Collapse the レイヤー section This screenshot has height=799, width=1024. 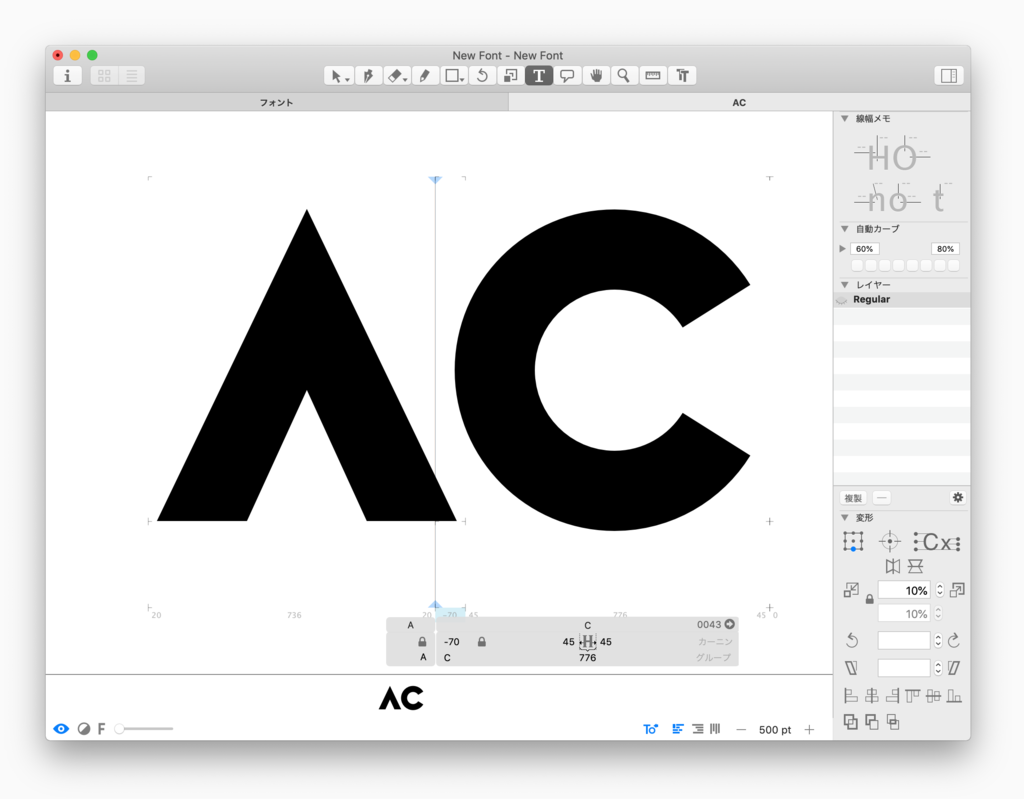pos(844,285)
